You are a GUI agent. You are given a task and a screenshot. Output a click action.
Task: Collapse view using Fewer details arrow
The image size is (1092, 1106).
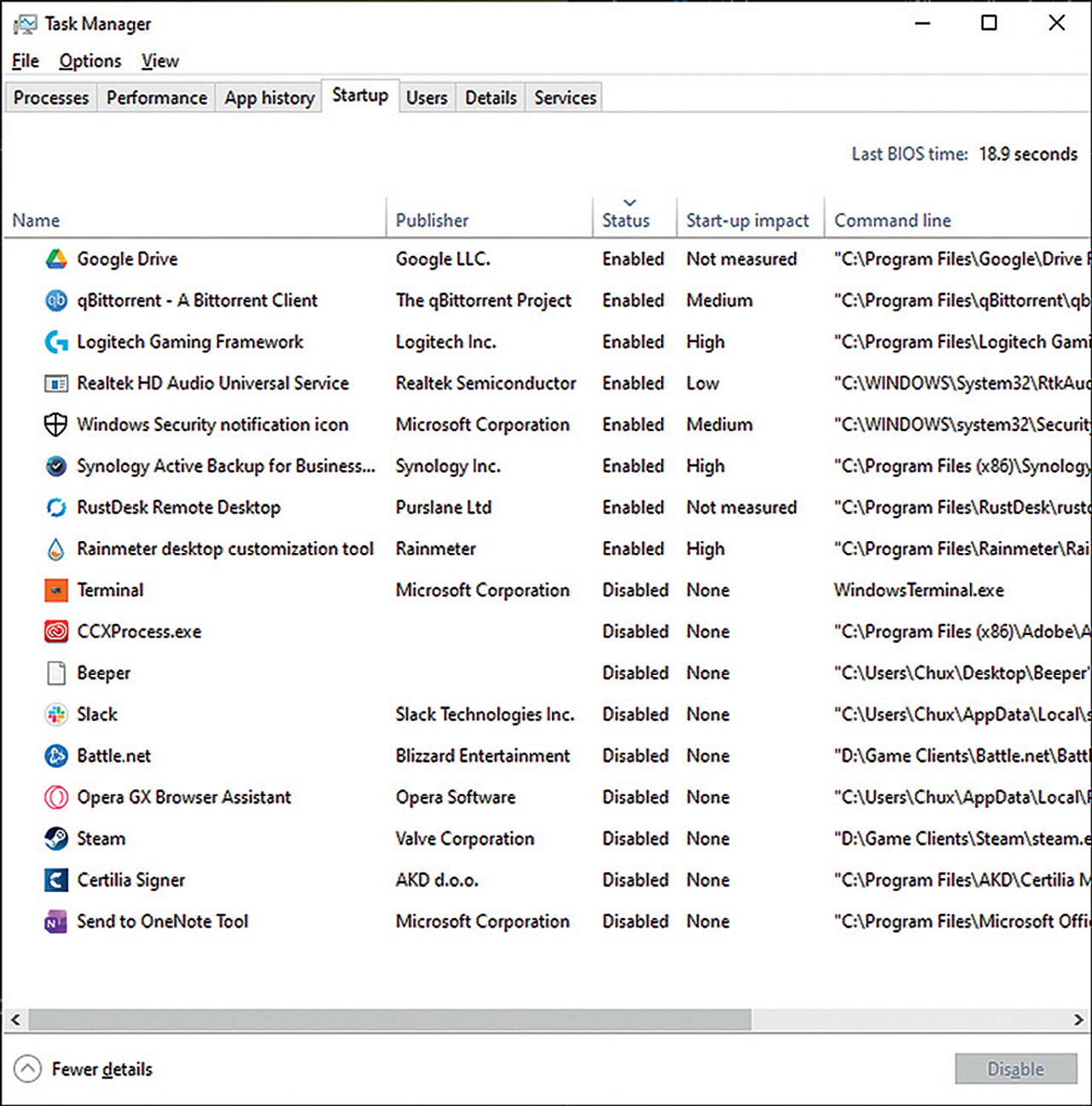pyautogui.click(x=27, y=1069)
